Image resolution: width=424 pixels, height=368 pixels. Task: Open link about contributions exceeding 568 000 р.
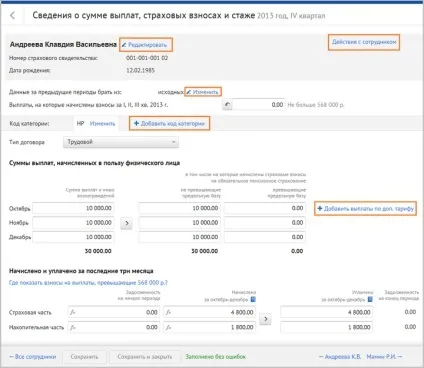(88, 283)
